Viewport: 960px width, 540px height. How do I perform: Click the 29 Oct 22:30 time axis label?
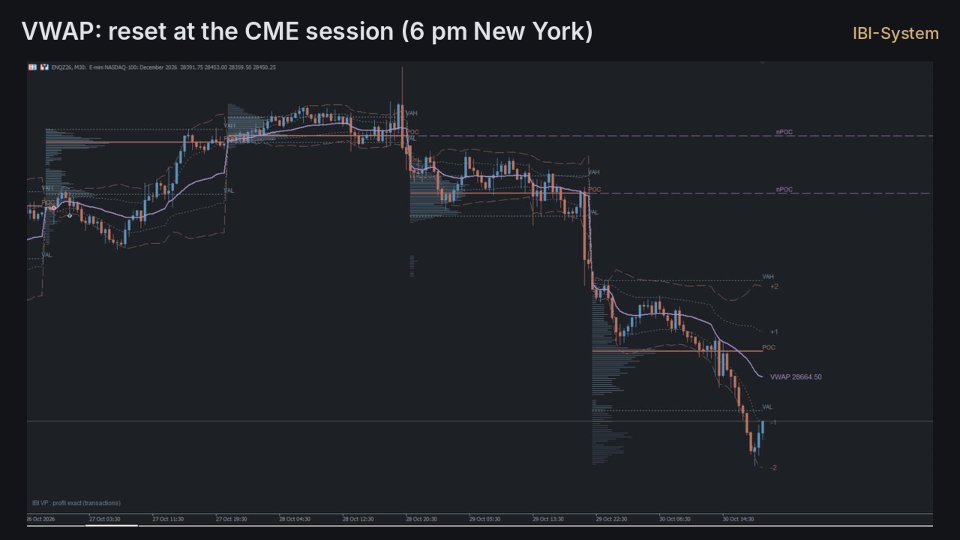click(x=611, y=519)
